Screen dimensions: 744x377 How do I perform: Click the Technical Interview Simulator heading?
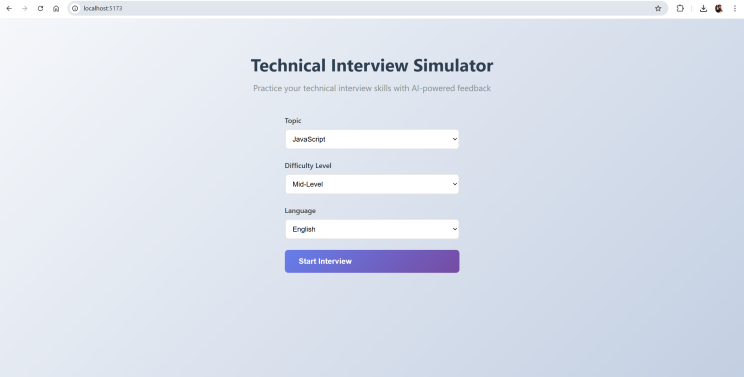[372, 65]
